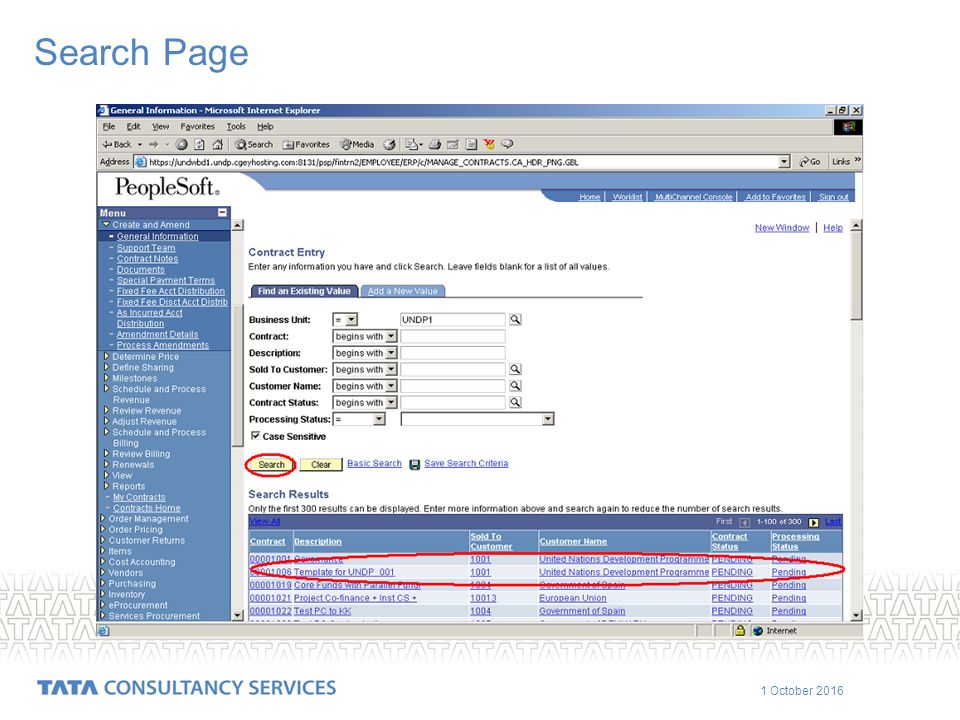This screenshot has height=720, width=960.
Task: Click the Edit page icon in toolbar
Action: point(453,144)
